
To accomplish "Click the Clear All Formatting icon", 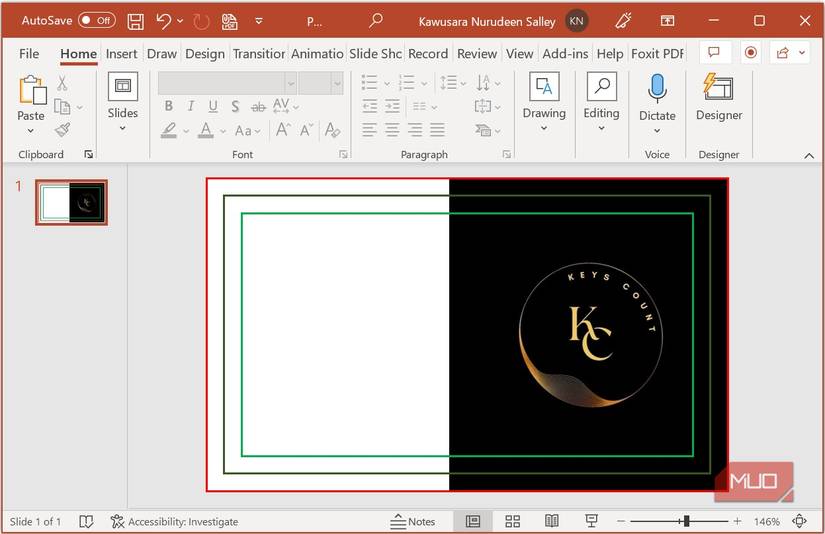I will 332,129.
